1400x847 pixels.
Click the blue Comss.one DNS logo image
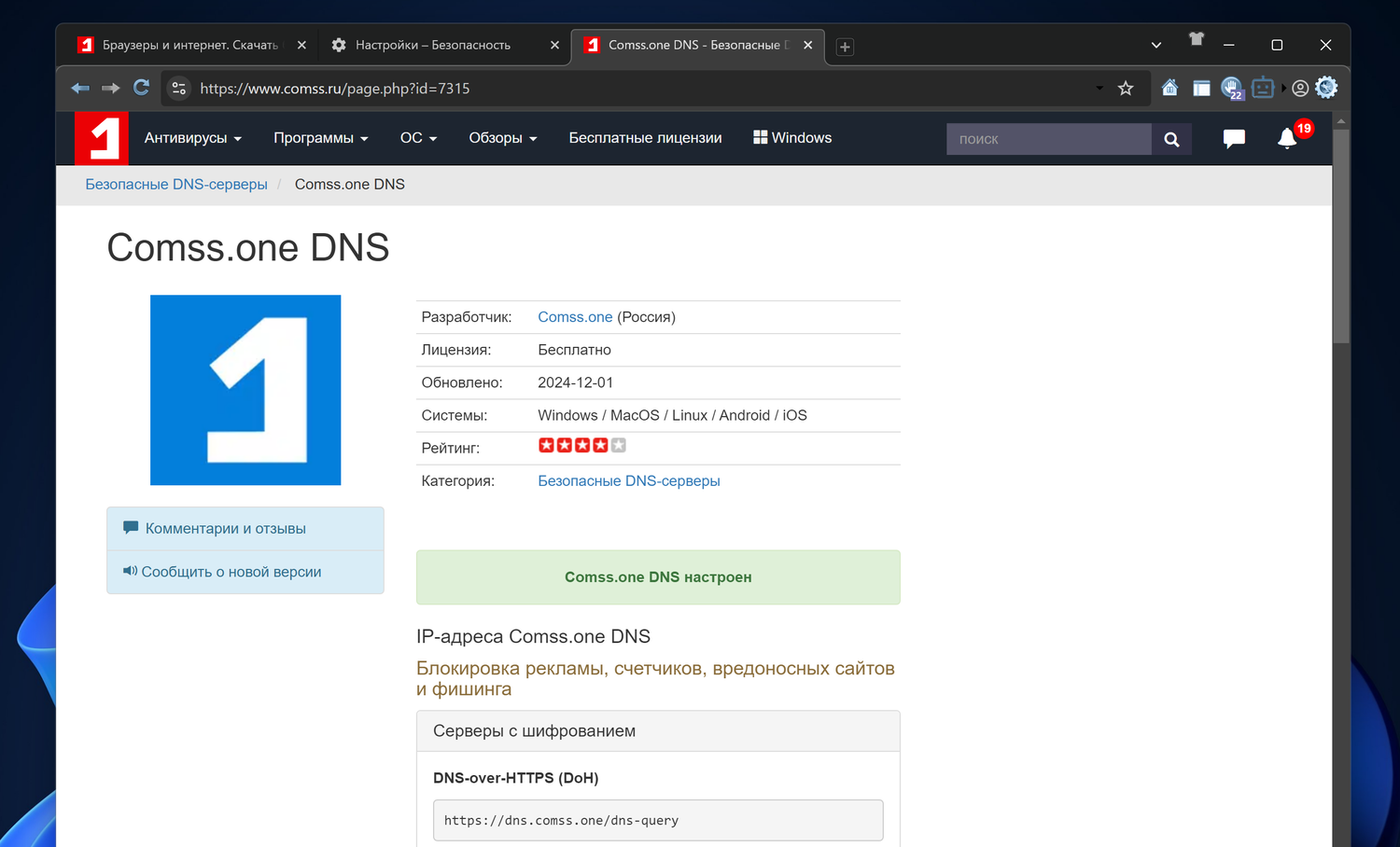point(245,390)
